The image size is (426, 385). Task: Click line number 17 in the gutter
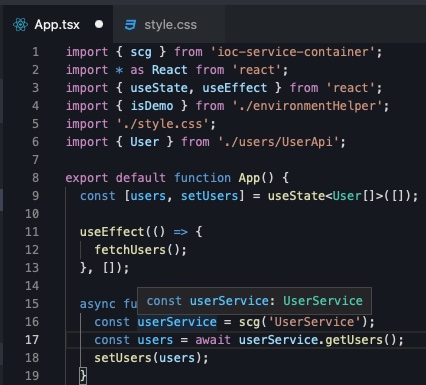click(32, 340)
